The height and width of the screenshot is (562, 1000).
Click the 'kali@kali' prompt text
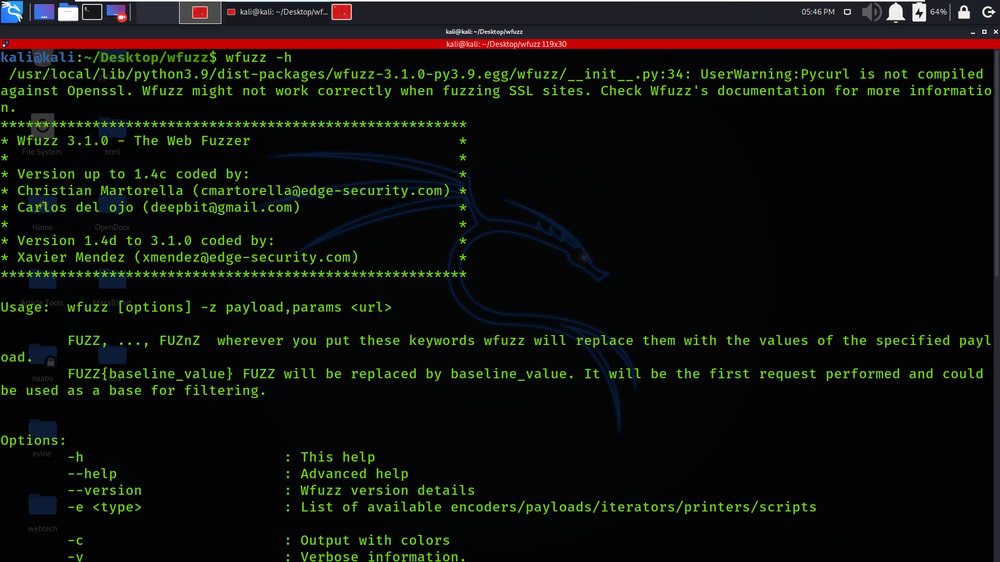38,57
